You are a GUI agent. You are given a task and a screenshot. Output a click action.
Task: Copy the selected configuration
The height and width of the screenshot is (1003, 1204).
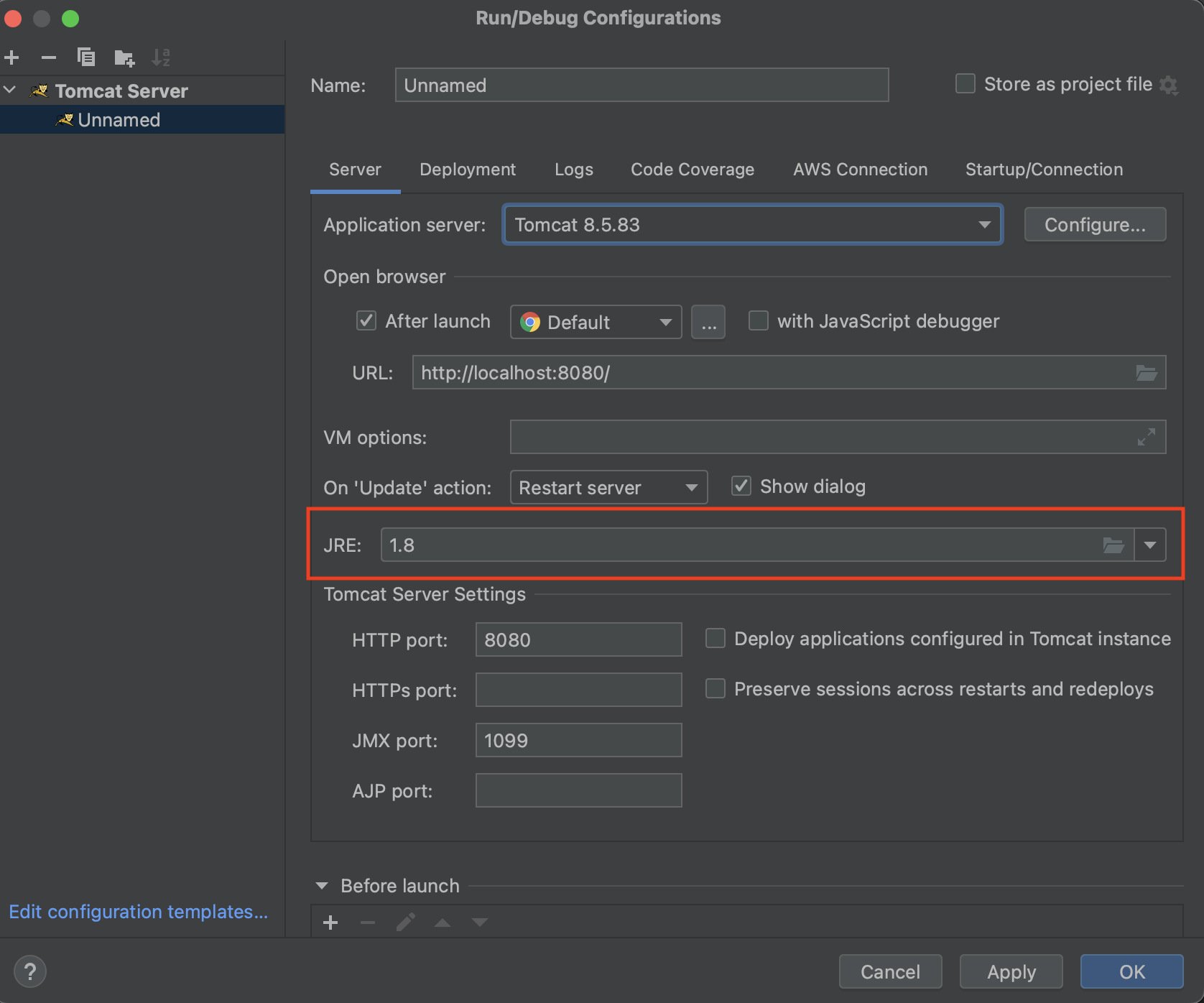[x=86, y=57]
